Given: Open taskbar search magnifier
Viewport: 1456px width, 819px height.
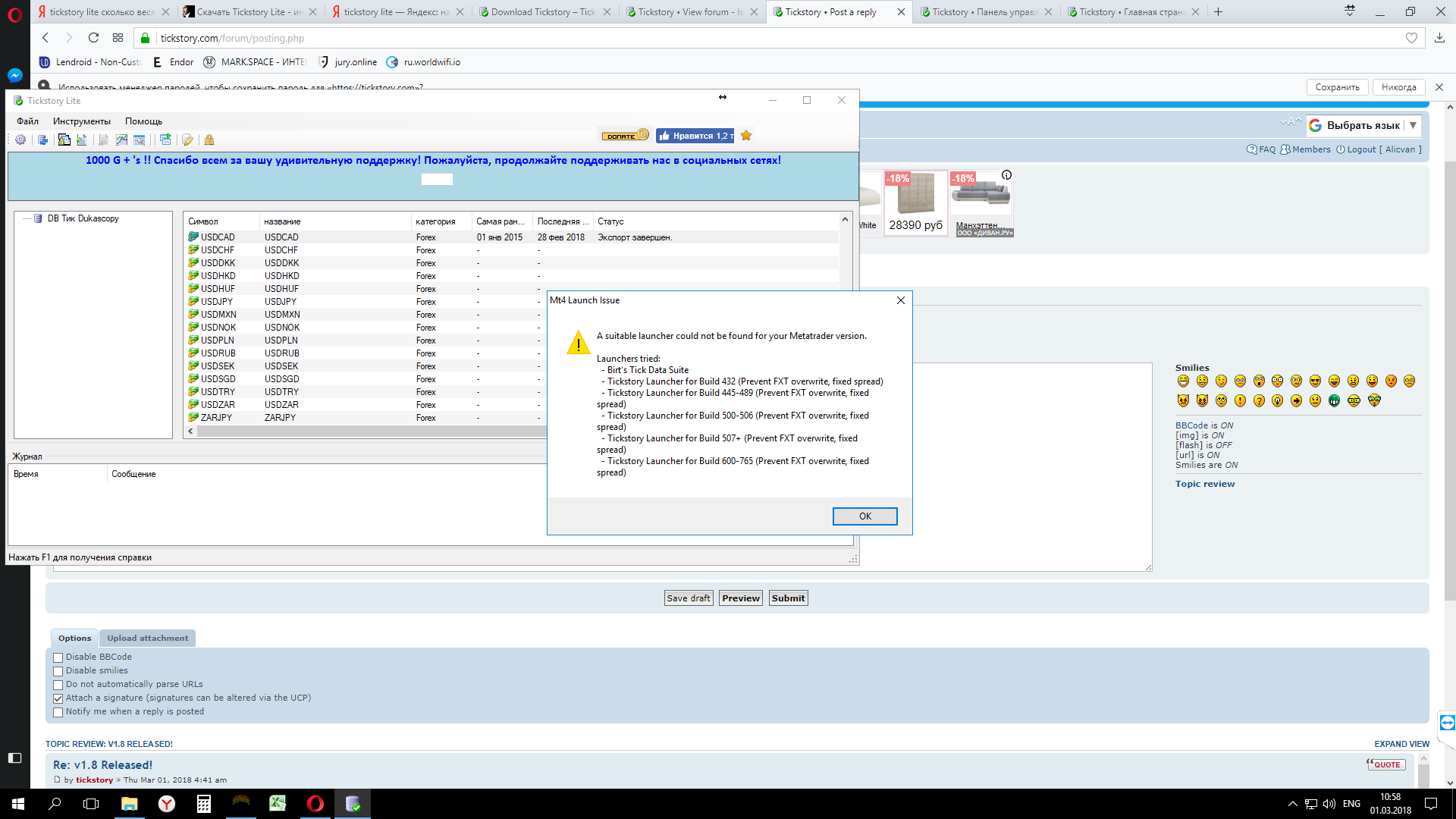Looking at the screenshot, I should [55, 804].
